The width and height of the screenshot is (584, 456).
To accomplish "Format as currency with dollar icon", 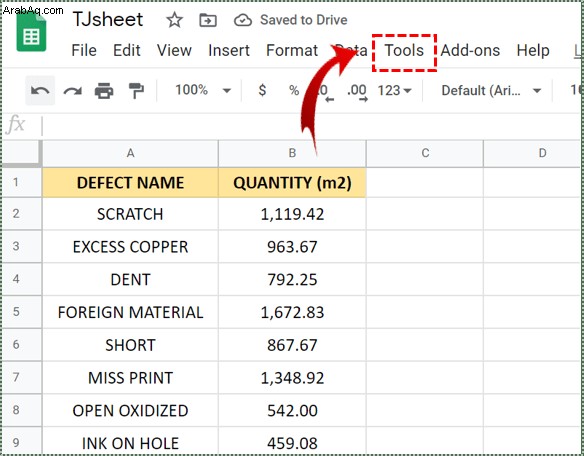I will coord(262,90).
